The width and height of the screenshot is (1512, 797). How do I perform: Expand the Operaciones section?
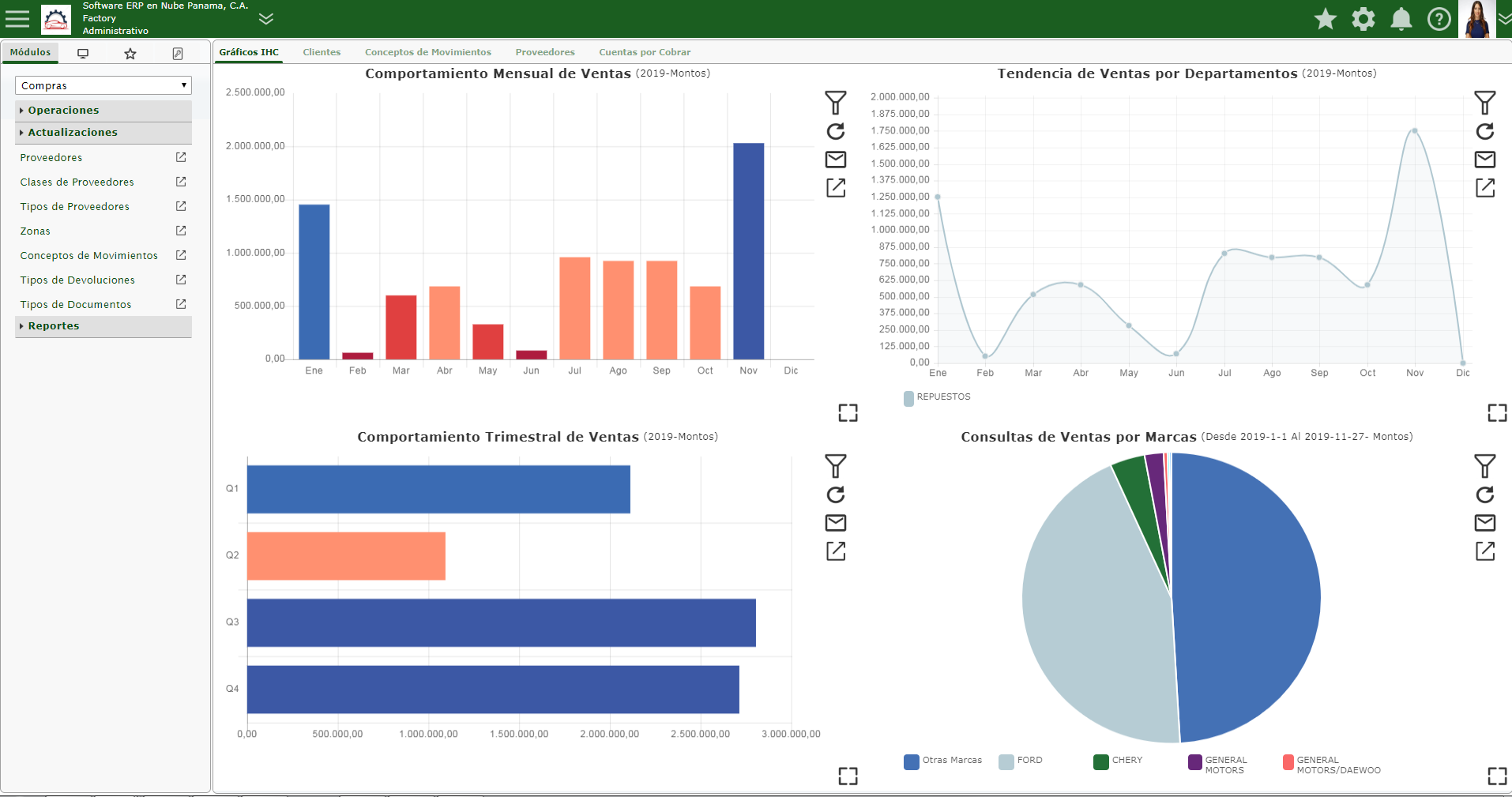coord(103,111)
